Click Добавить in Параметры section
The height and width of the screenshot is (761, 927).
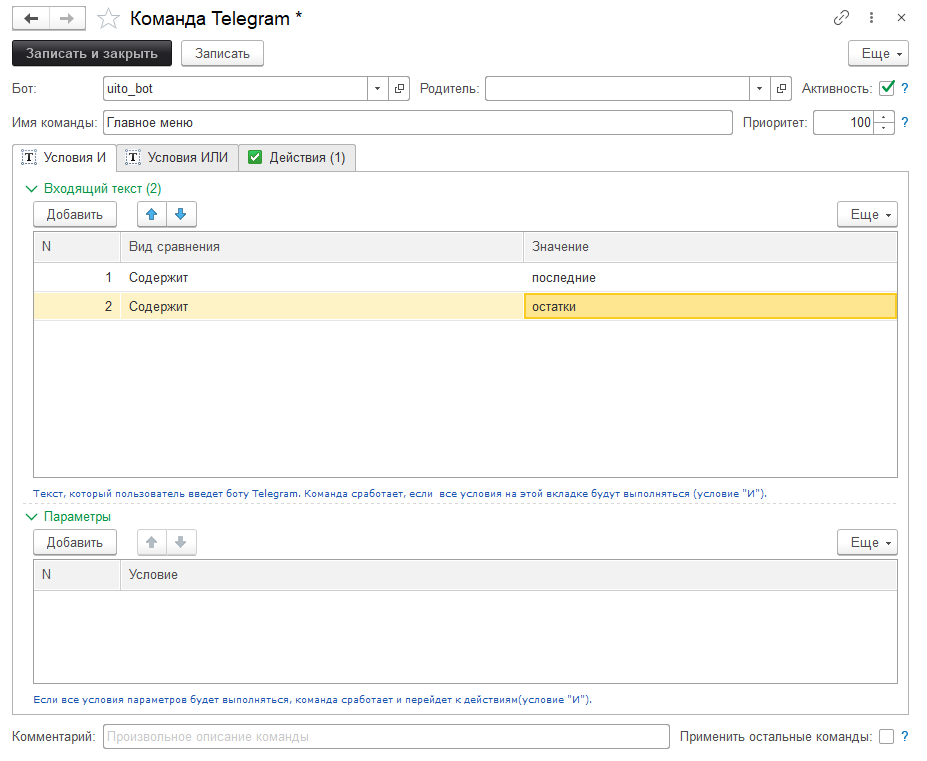[x=75, y=542]
